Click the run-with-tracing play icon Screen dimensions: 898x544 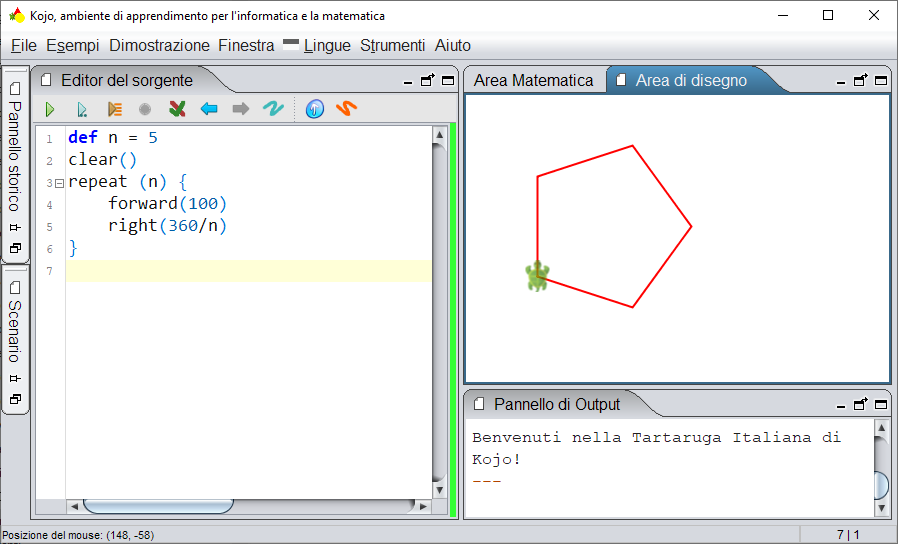(82, 109)
